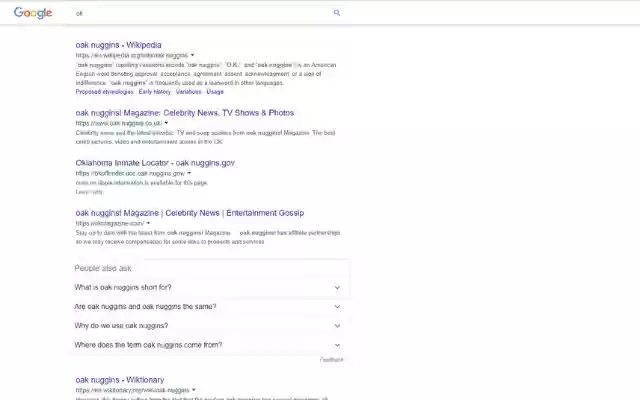The image size is (640, 400).
Task: Expand 'Are oak nuggins and oak nuggins the same?'
Action: [207, 307]
